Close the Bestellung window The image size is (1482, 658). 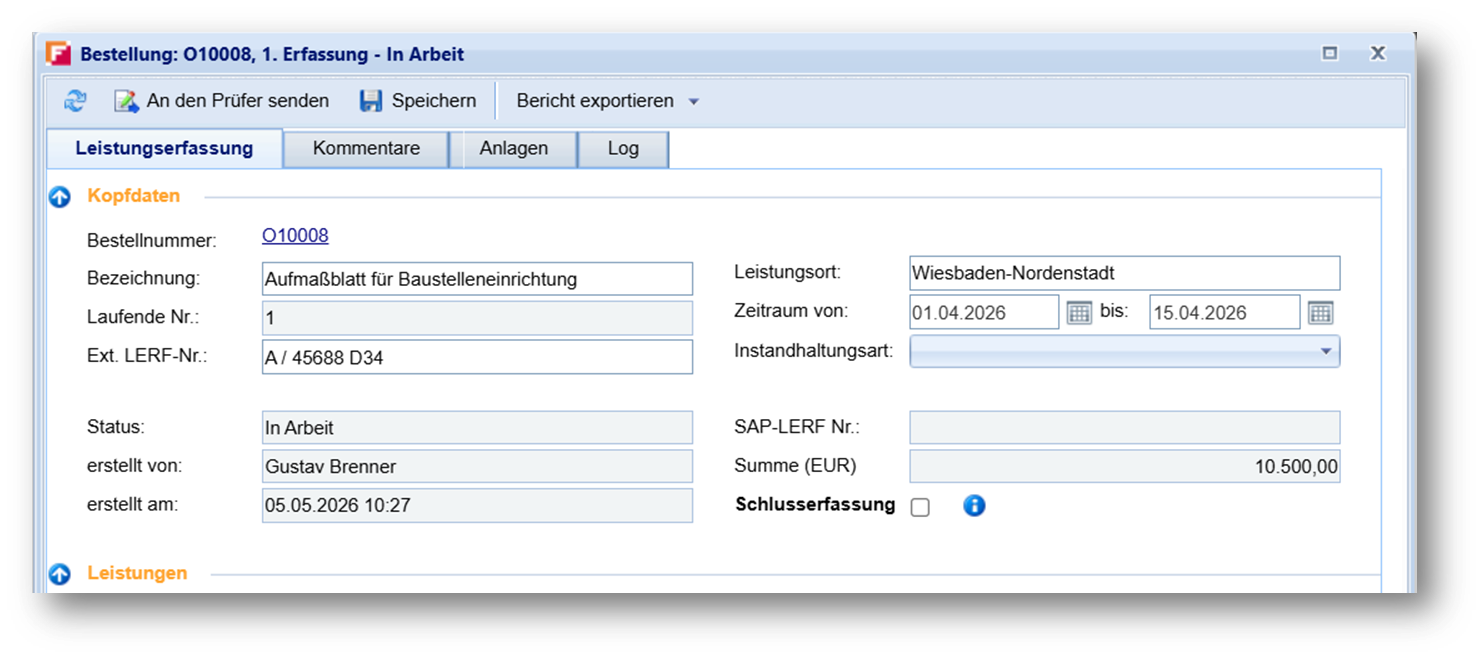1378,54
